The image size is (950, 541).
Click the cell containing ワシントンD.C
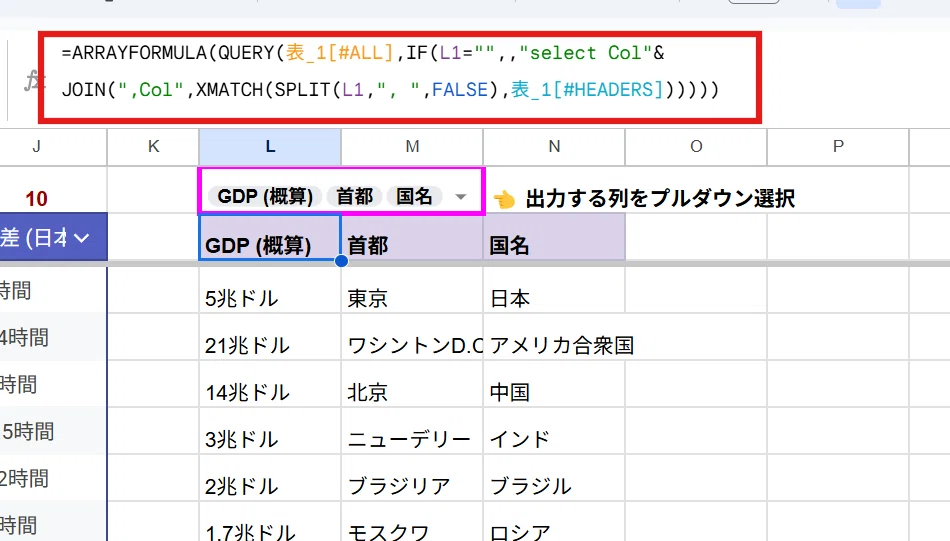tap(412, 337)
